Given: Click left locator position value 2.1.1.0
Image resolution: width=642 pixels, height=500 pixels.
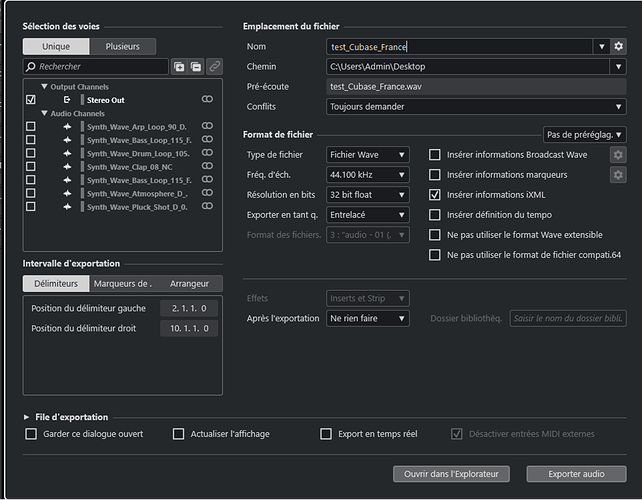Looking at the screenshot, I should click(189, 308).
